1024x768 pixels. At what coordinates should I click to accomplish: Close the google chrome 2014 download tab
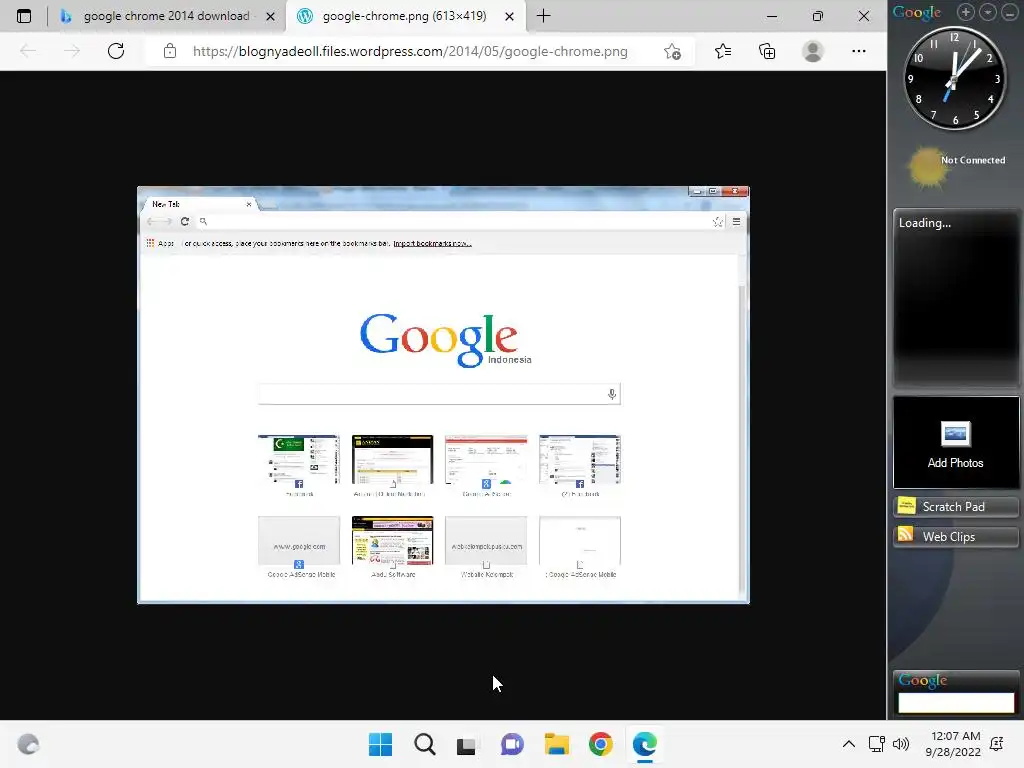270,16
